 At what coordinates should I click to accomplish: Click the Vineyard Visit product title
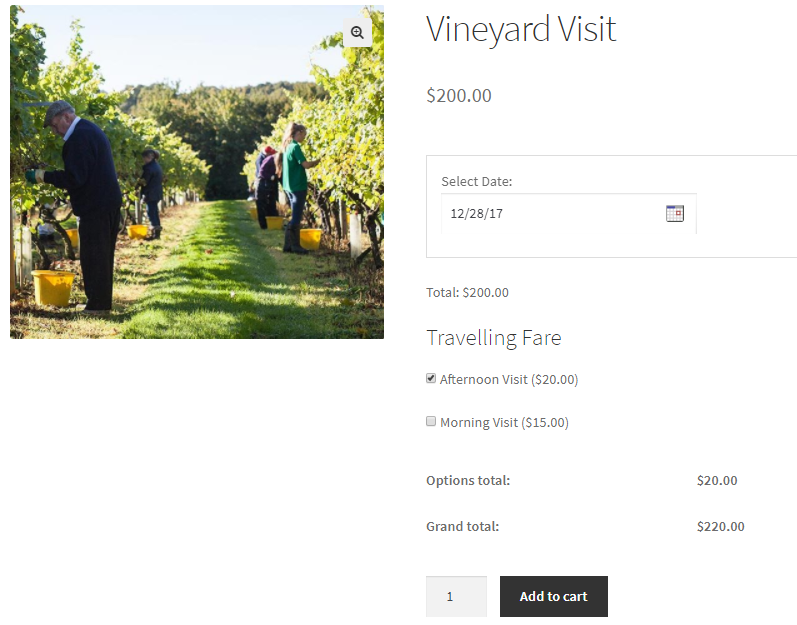click(x=521, y=29)
